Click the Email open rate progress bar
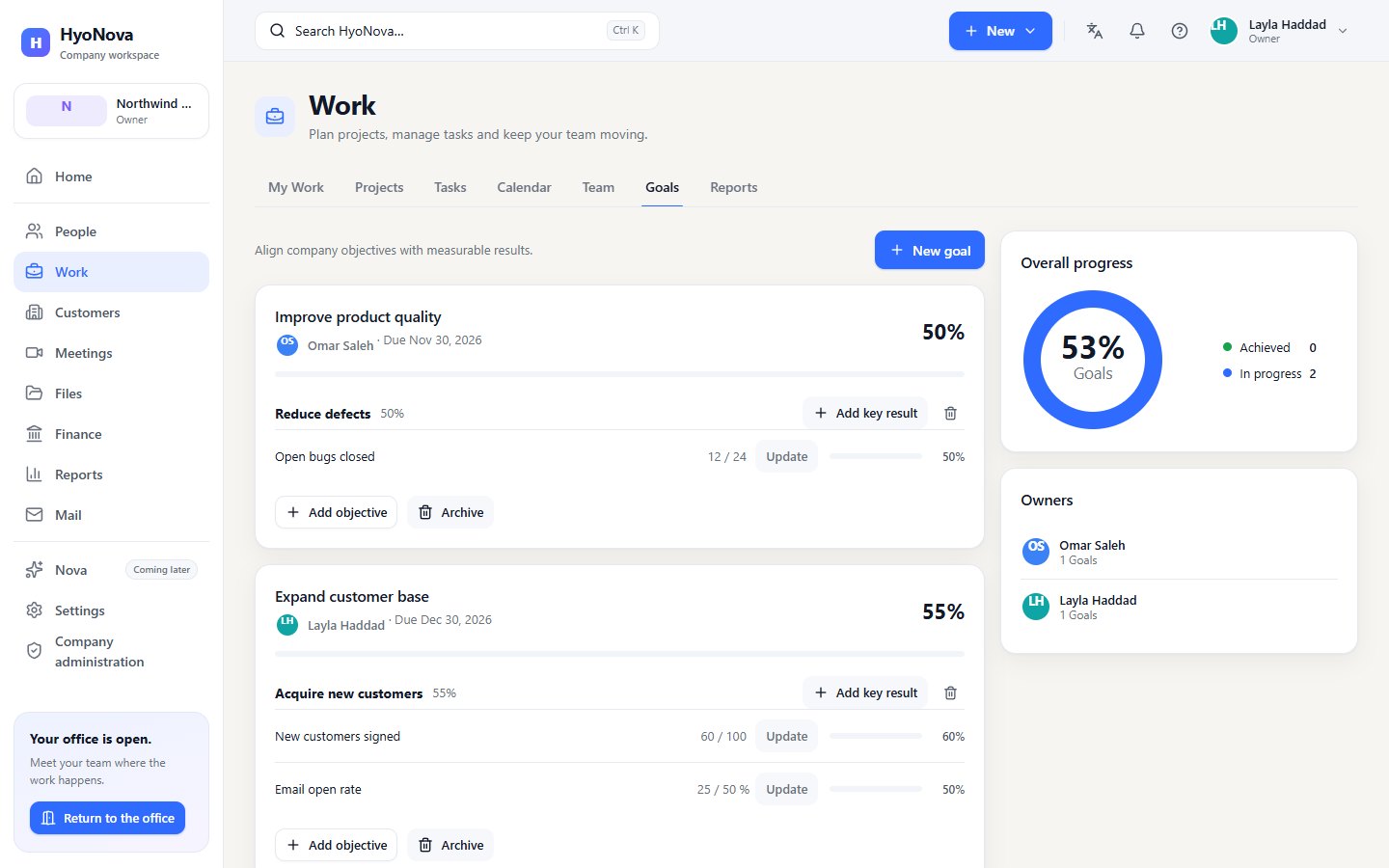Image resolution: width=1389 pixels, height=868 pixels. (x=876, y=789)
